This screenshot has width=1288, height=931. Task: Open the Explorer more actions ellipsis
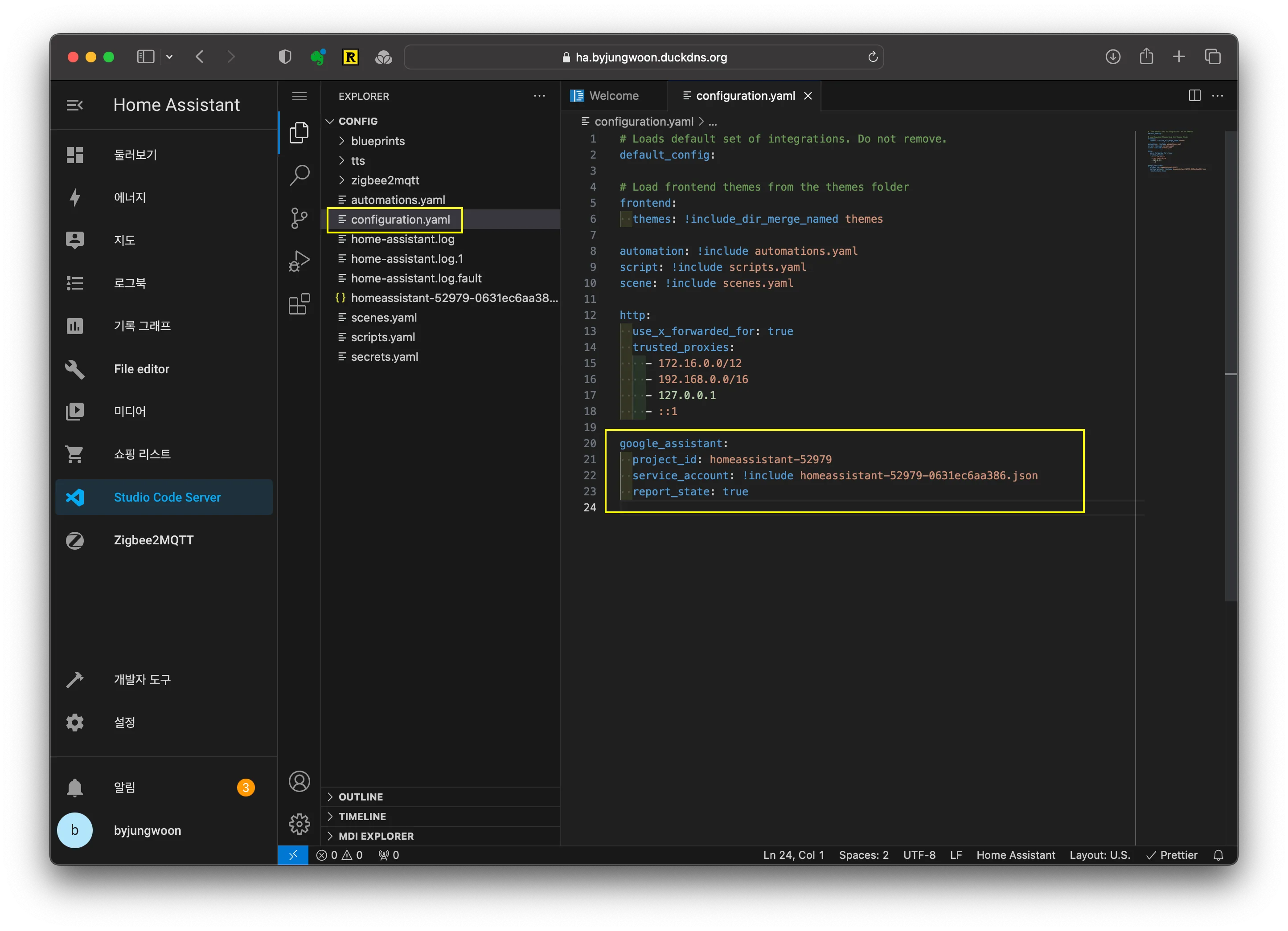pos(539,96)
